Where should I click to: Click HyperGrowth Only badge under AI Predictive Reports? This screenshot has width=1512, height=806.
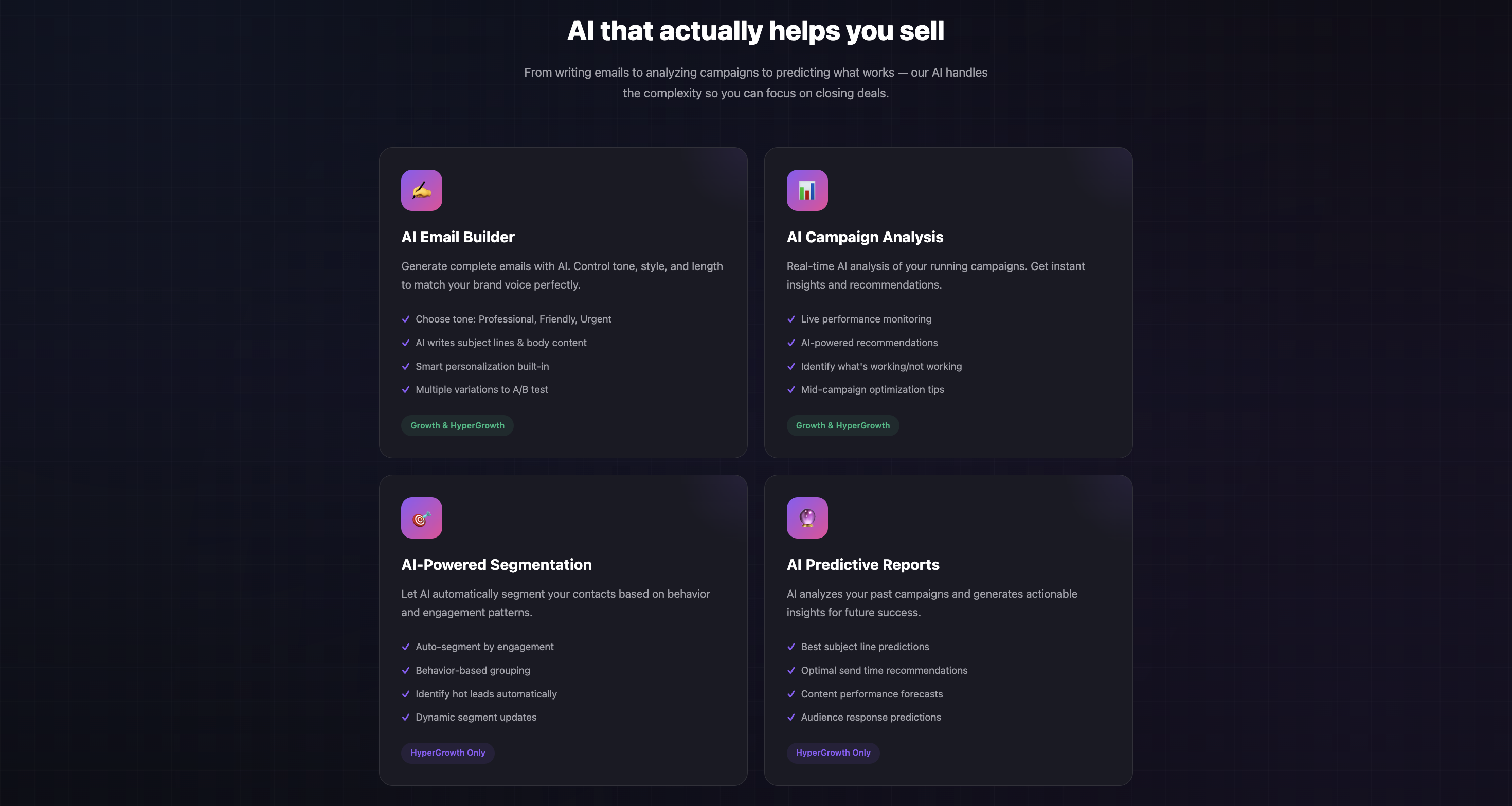(833, 753)
